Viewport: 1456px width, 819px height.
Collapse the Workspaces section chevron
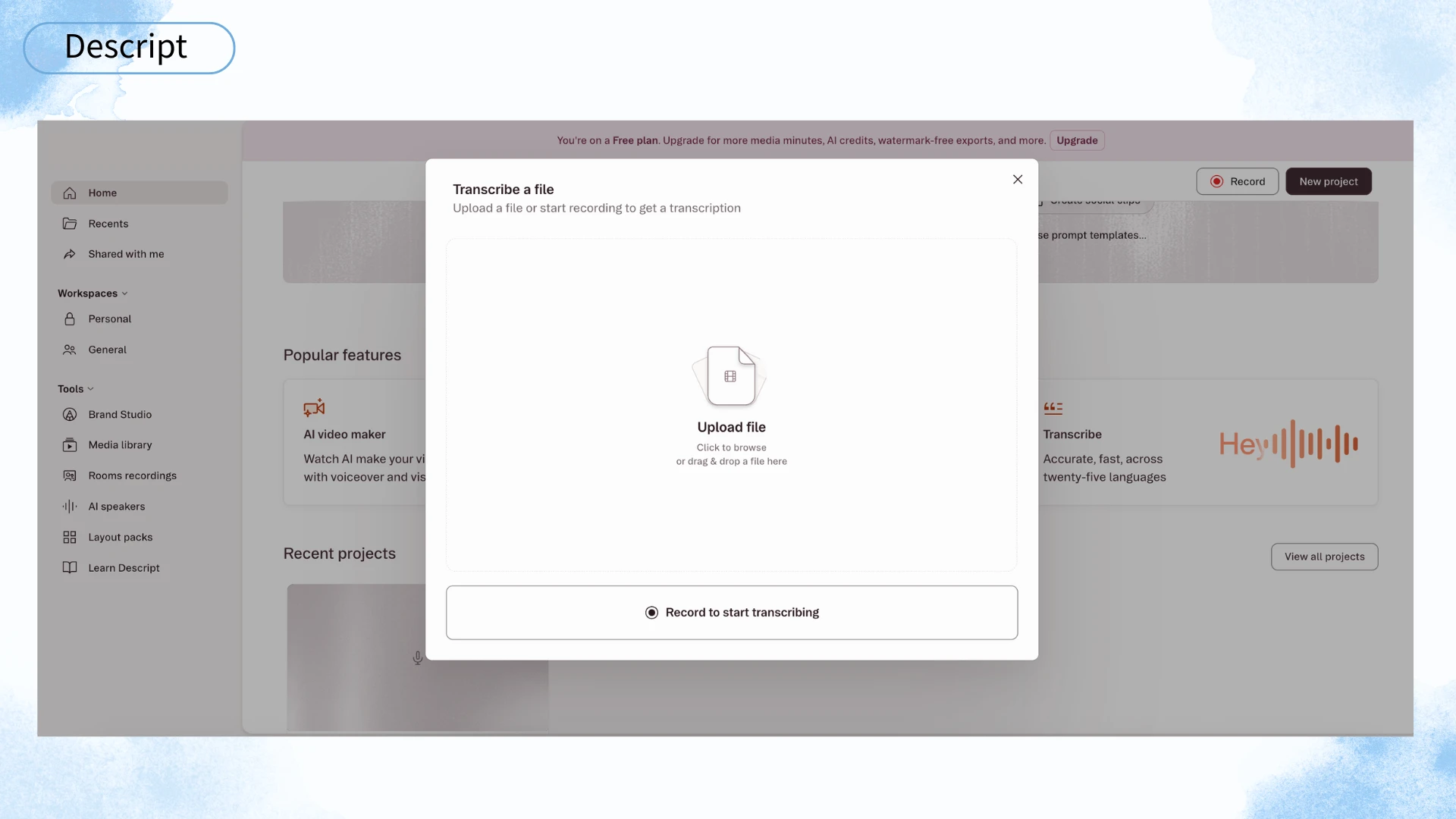click(x=125, y=293)
